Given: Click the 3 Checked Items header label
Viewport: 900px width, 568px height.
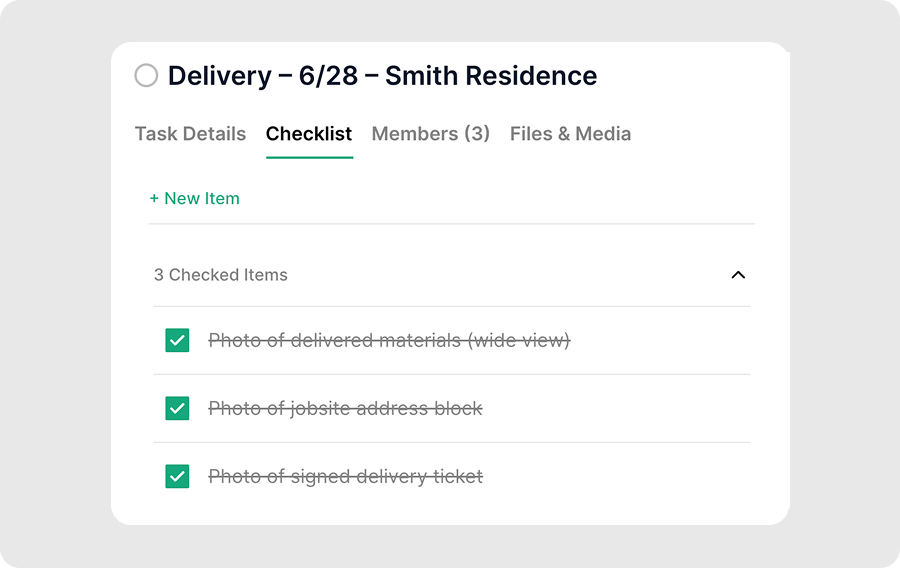Looking at the screenshot, I should pyautogui.click(x=221, y=275).
